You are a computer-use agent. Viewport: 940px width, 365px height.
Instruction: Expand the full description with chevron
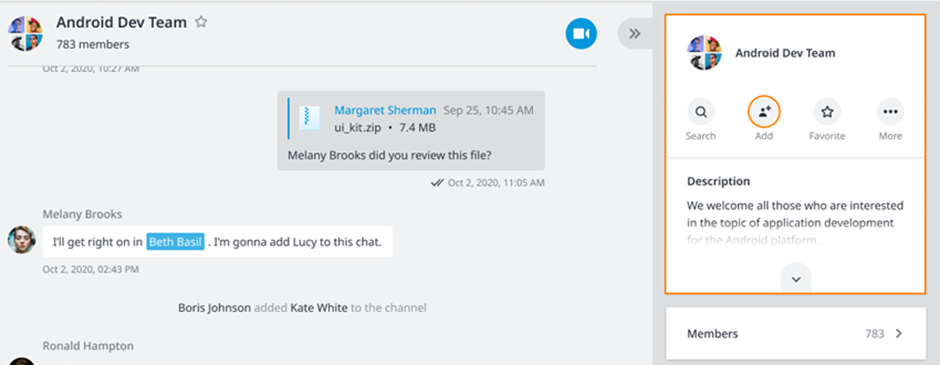[796, 279]
